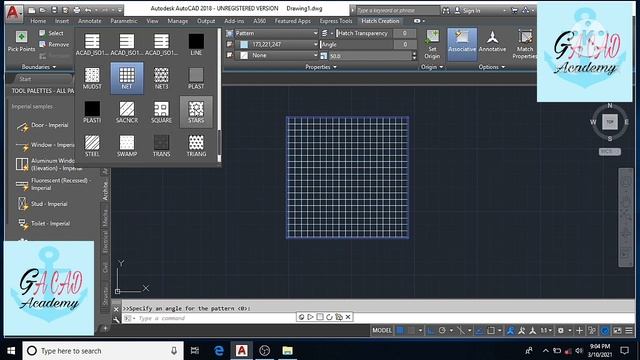This screenshot has width=640, height=360.
Task: Open the customization menu in status bar
Action: coord(629,330)
